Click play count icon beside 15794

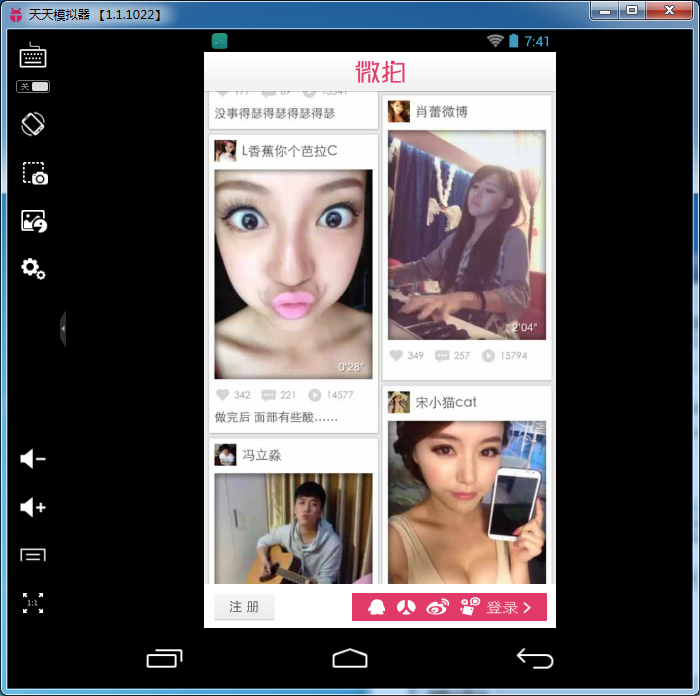(x=488, y=355)
